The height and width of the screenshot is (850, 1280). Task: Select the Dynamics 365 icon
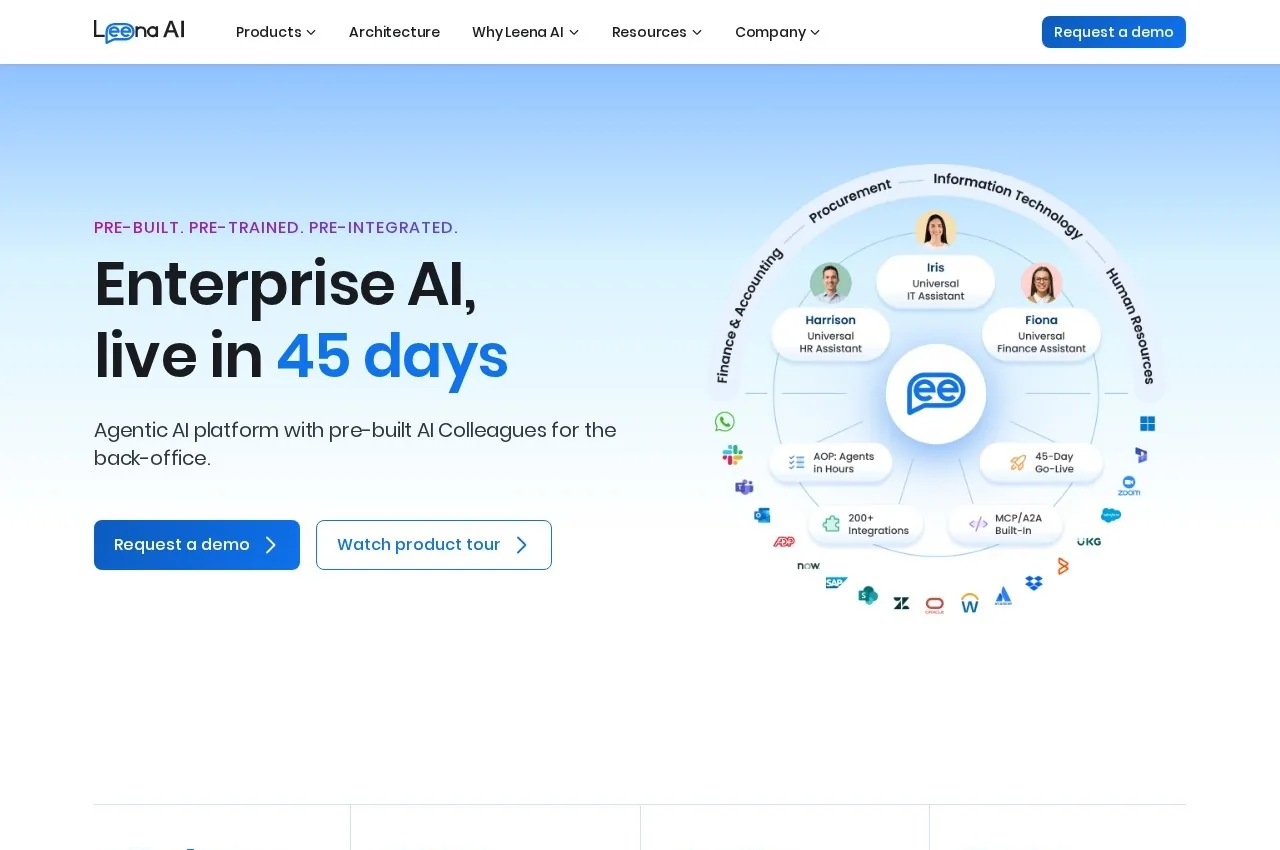1141,455
